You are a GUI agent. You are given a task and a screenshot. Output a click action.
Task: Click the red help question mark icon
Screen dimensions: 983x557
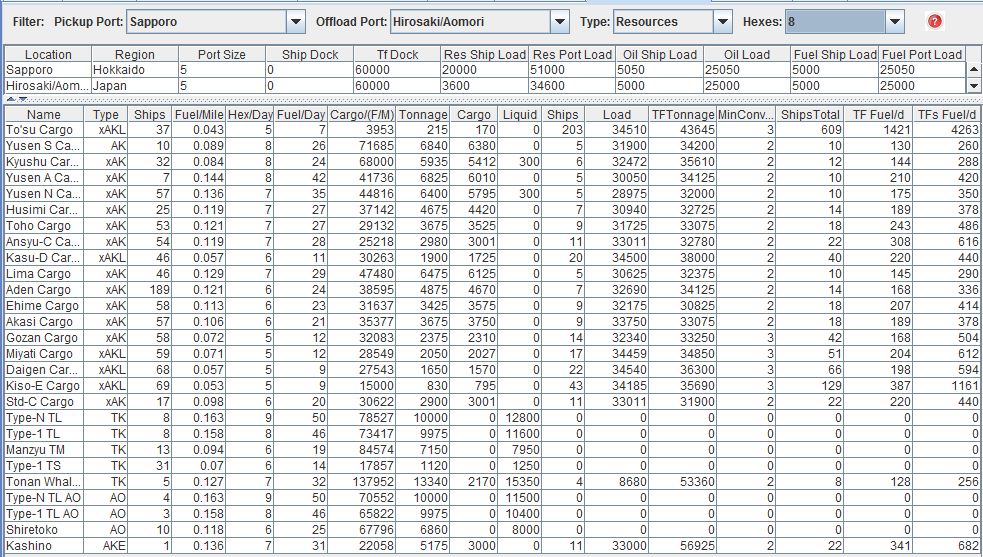934,21
